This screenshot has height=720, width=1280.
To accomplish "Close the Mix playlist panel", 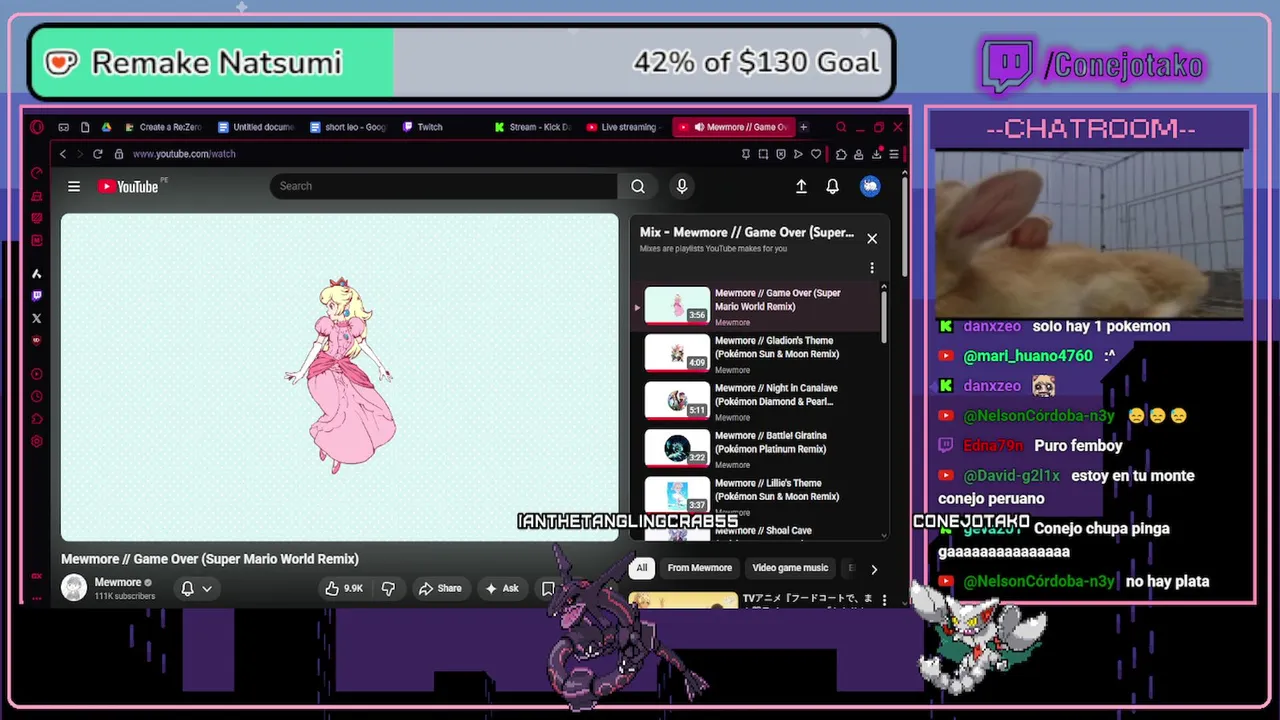I will coord(872,238).
